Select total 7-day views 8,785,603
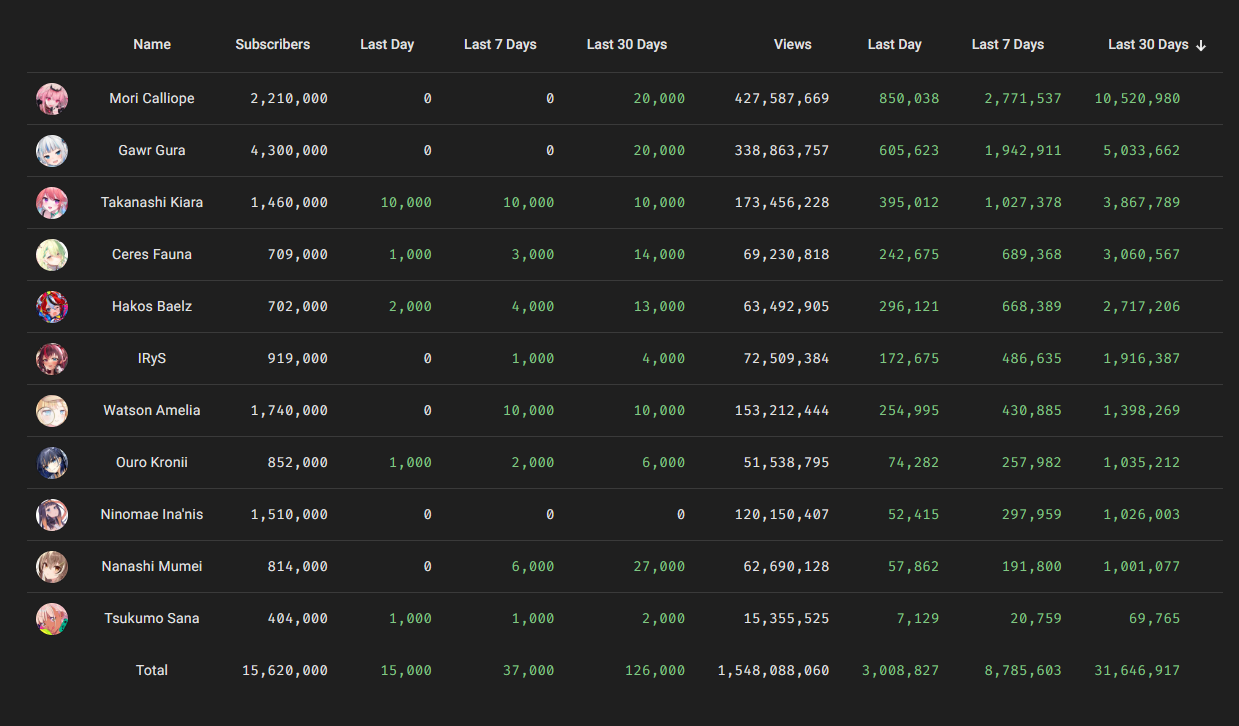The width and height of the screenshot is (1239, 726). click(1023, 670)
